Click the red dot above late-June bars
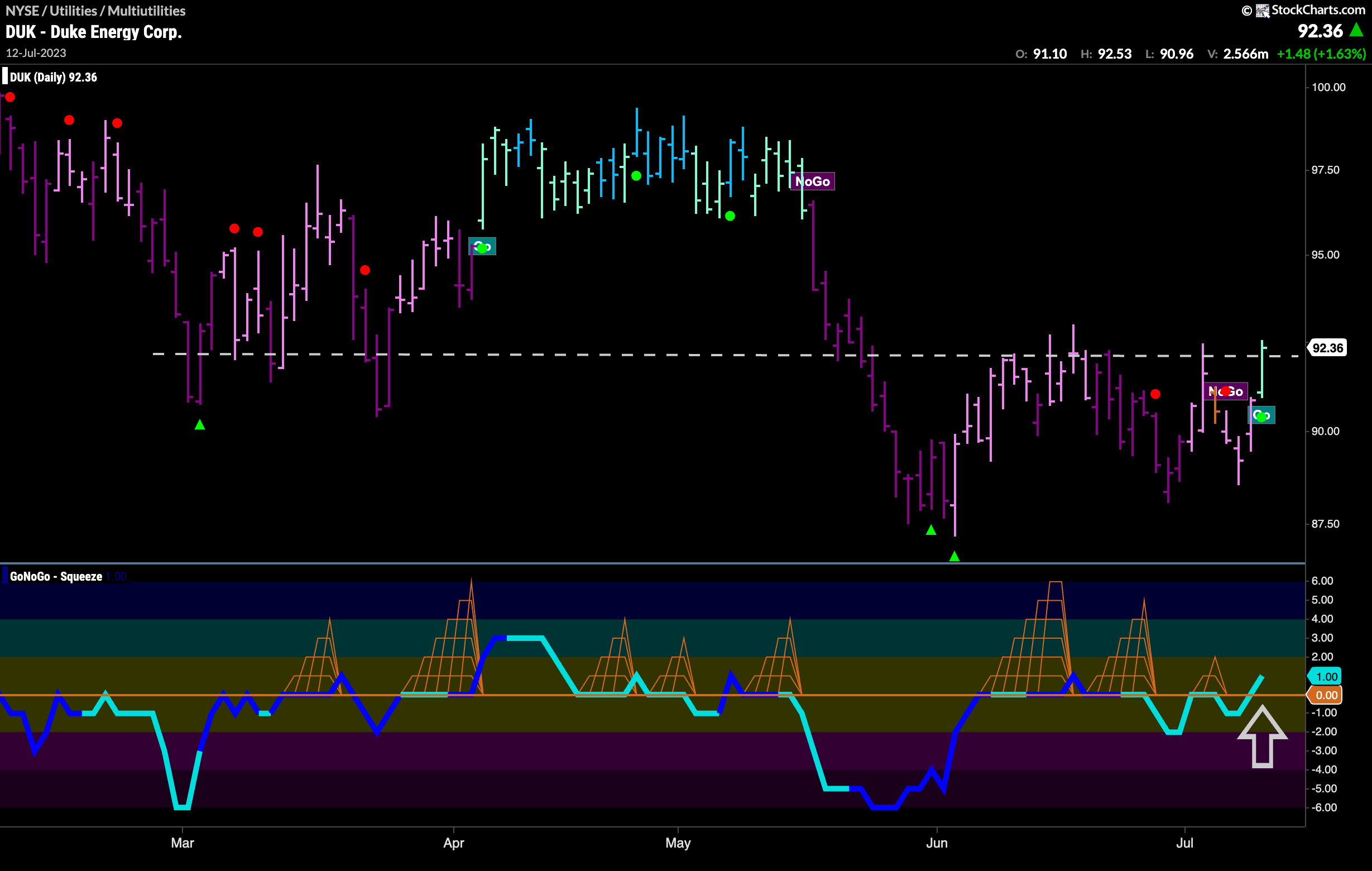This screenshot has height=871, width=1372. point(1155,394)
